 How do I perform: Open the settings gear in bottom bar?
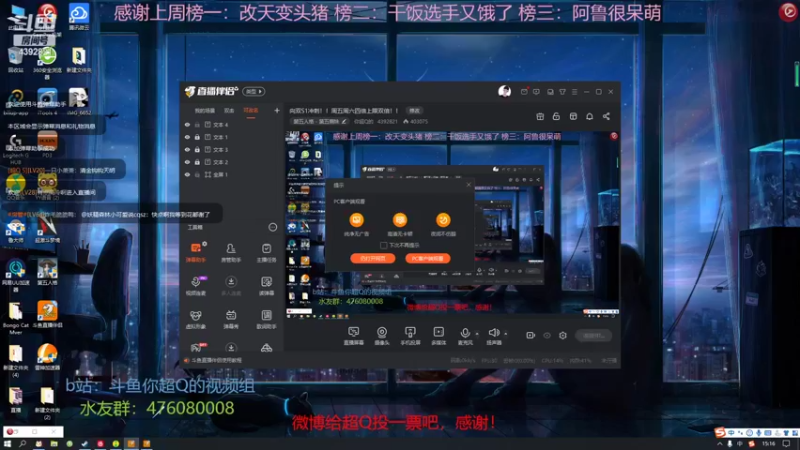563,335
